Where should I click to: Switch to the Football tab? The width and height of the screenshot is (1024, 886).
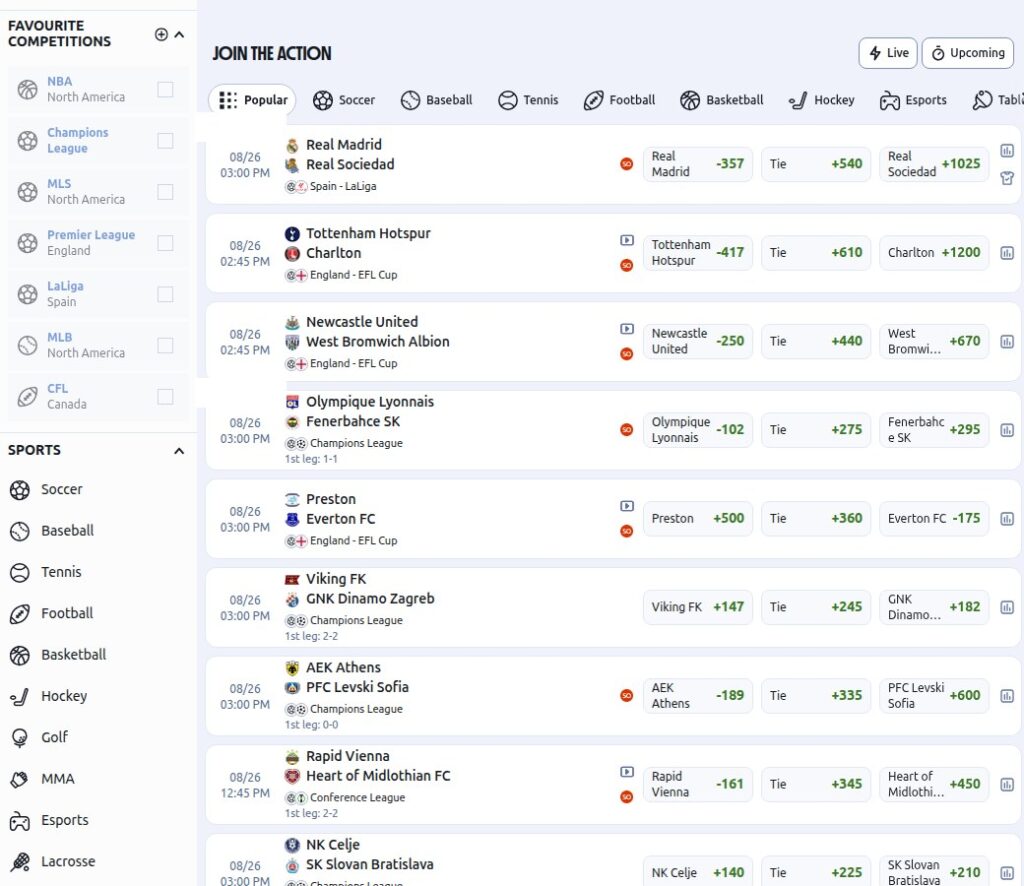(619, 100)
